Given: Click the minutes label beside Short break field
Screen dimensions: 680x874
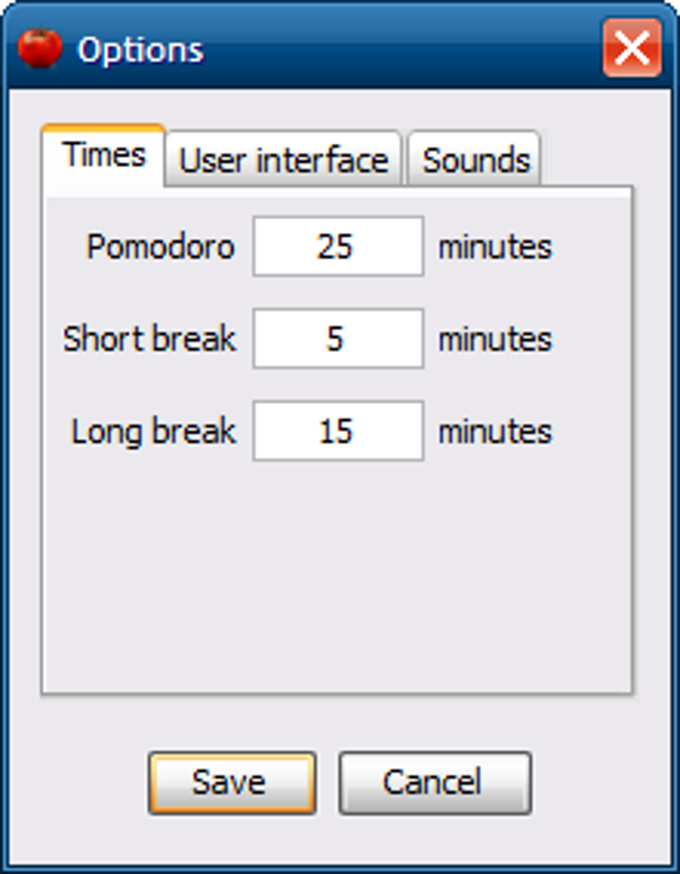Looking at the screenshot, I should point(495,339).
